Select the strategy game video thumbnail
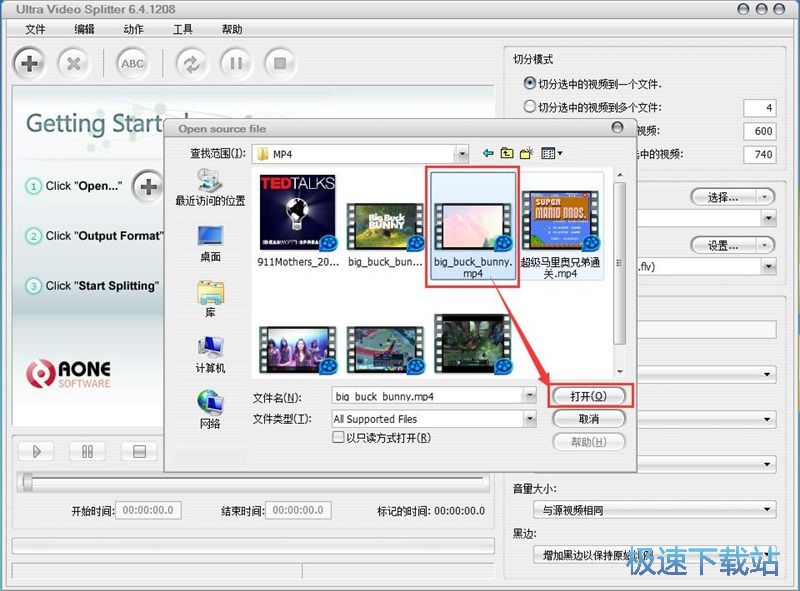800x591 pixels. [x=385, y=350]
